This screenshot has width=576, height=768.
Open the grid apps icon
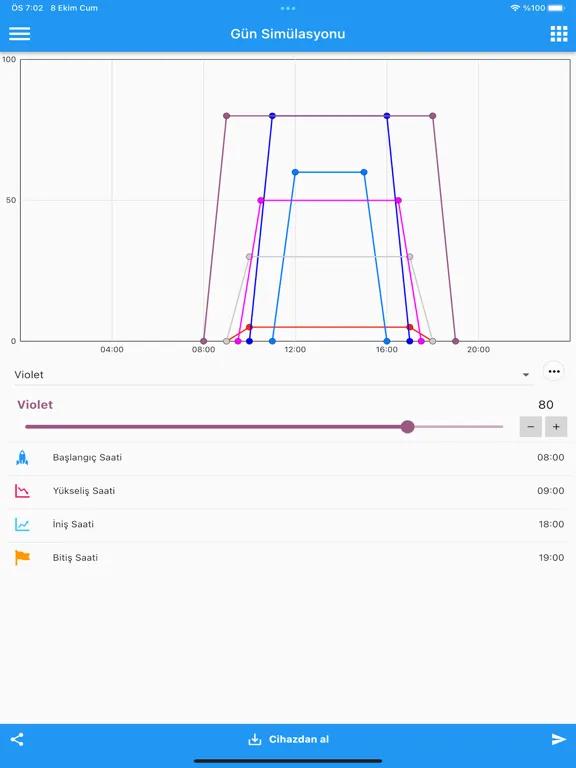coord(558,34)
